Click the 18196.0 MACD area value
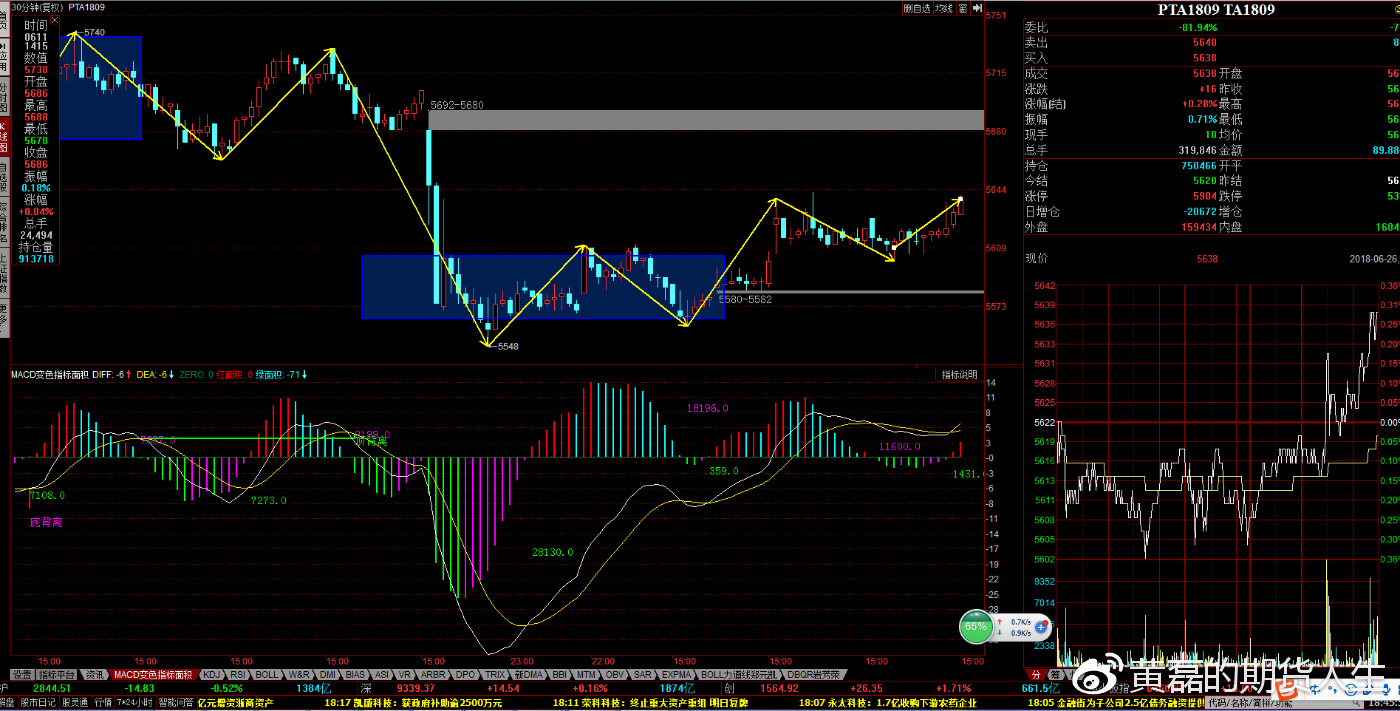Screen dimensions: 1400x711 point(707,408)
